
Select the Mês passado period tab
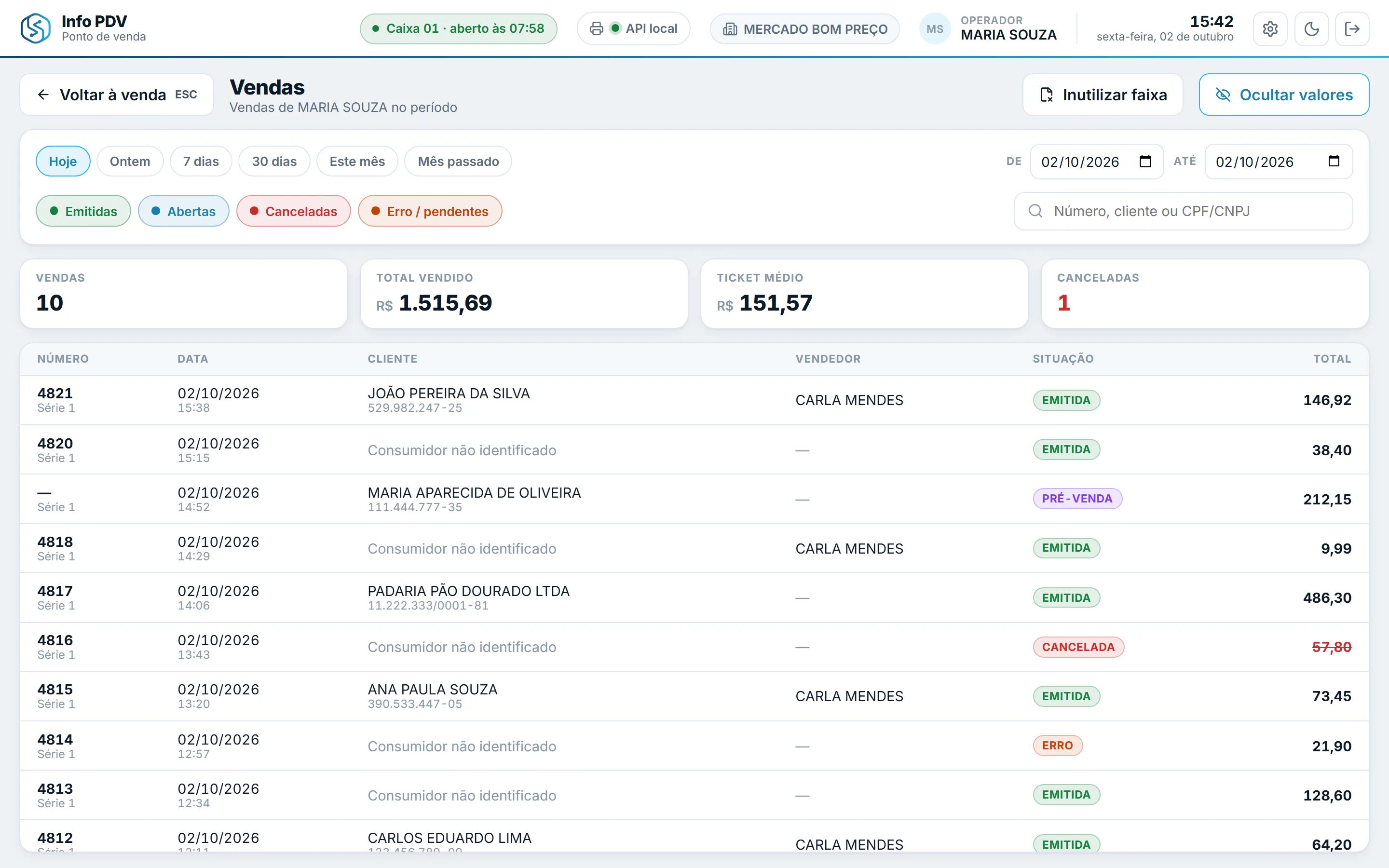(x=458, y=162)
